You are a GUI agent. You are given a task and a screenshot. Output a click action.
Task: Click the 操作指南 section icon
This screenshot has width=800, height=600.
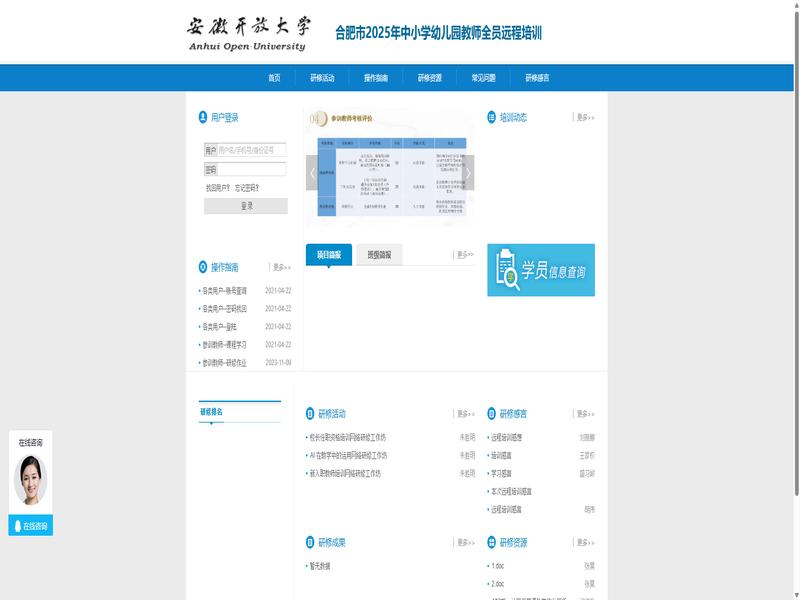pos(203,267)
